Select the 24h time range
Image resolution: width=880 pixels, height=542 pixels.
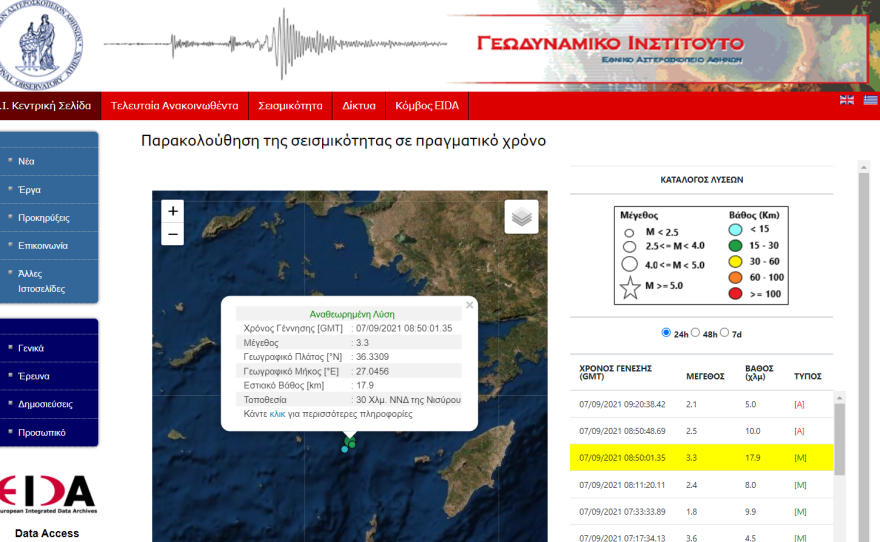tap(666, 333)
